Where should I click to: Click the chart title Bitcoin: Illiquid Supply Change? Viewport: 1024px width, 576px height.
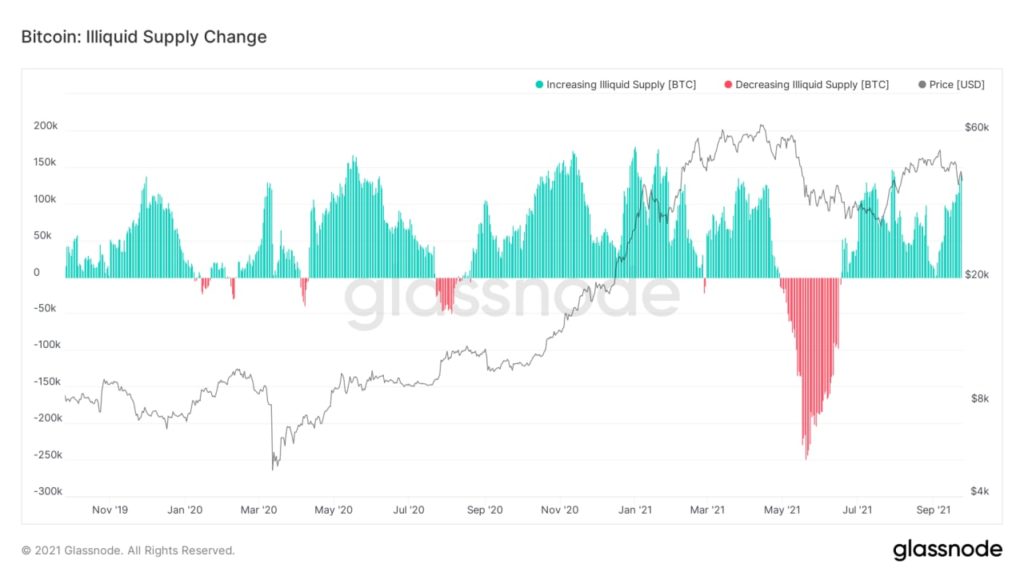pyautogui.click(x=144, y=37)
